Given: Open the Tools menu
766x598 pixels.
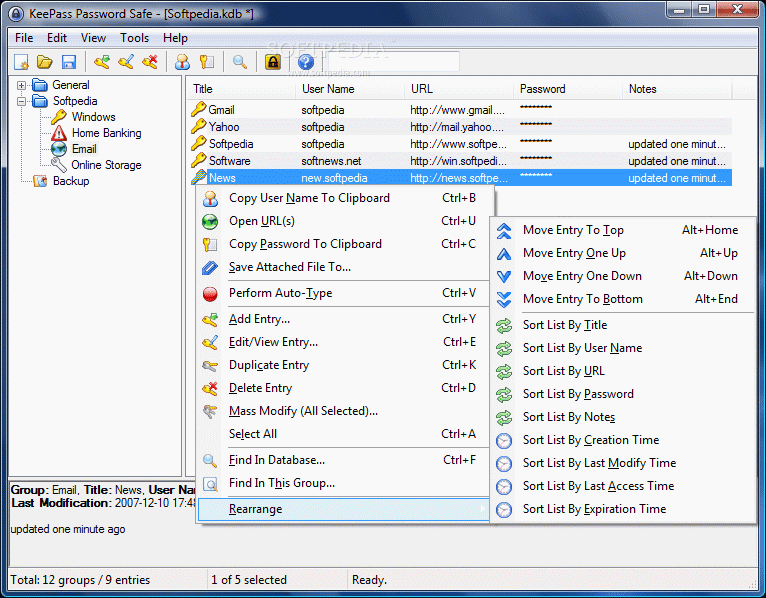Looking at the screenshot, I should 134,38.
